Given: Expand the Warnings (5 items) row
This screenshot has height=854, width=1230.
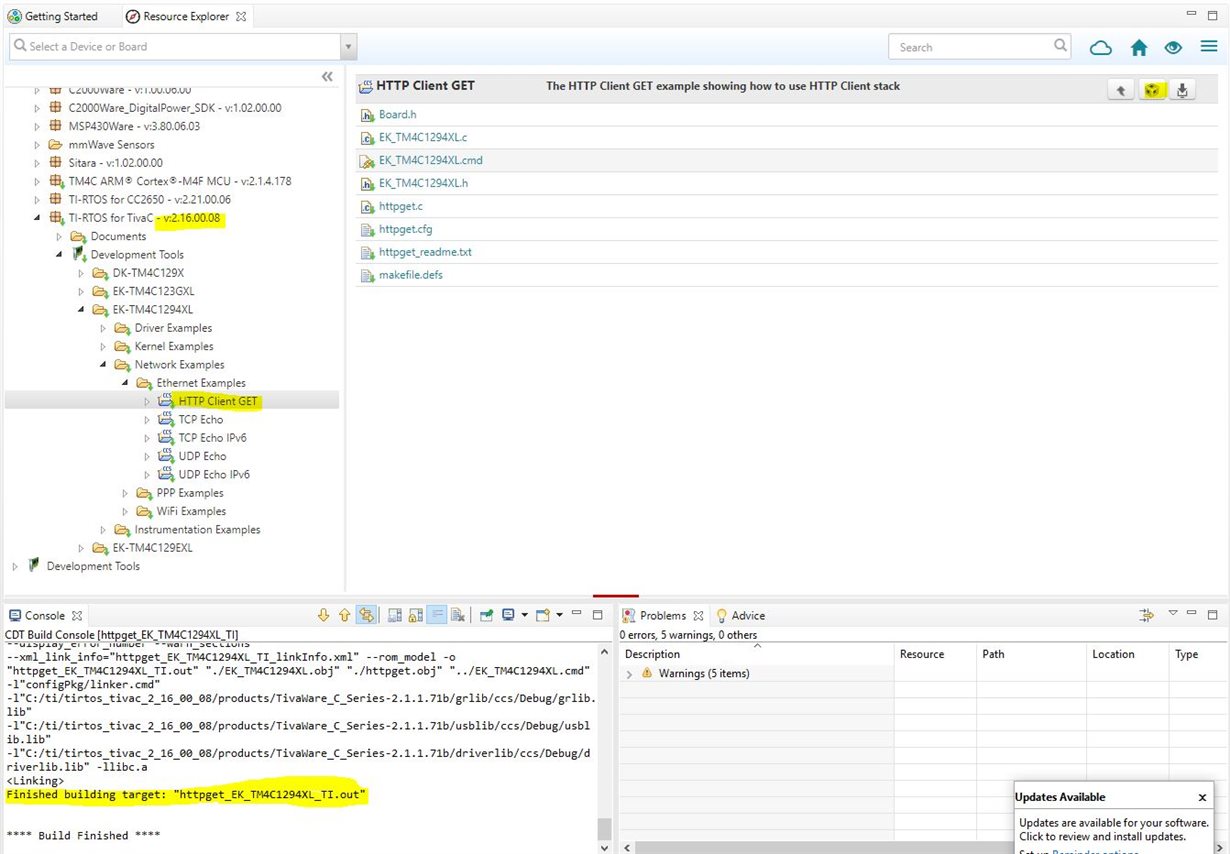Looking at the screenshot, I should [629, 674].
